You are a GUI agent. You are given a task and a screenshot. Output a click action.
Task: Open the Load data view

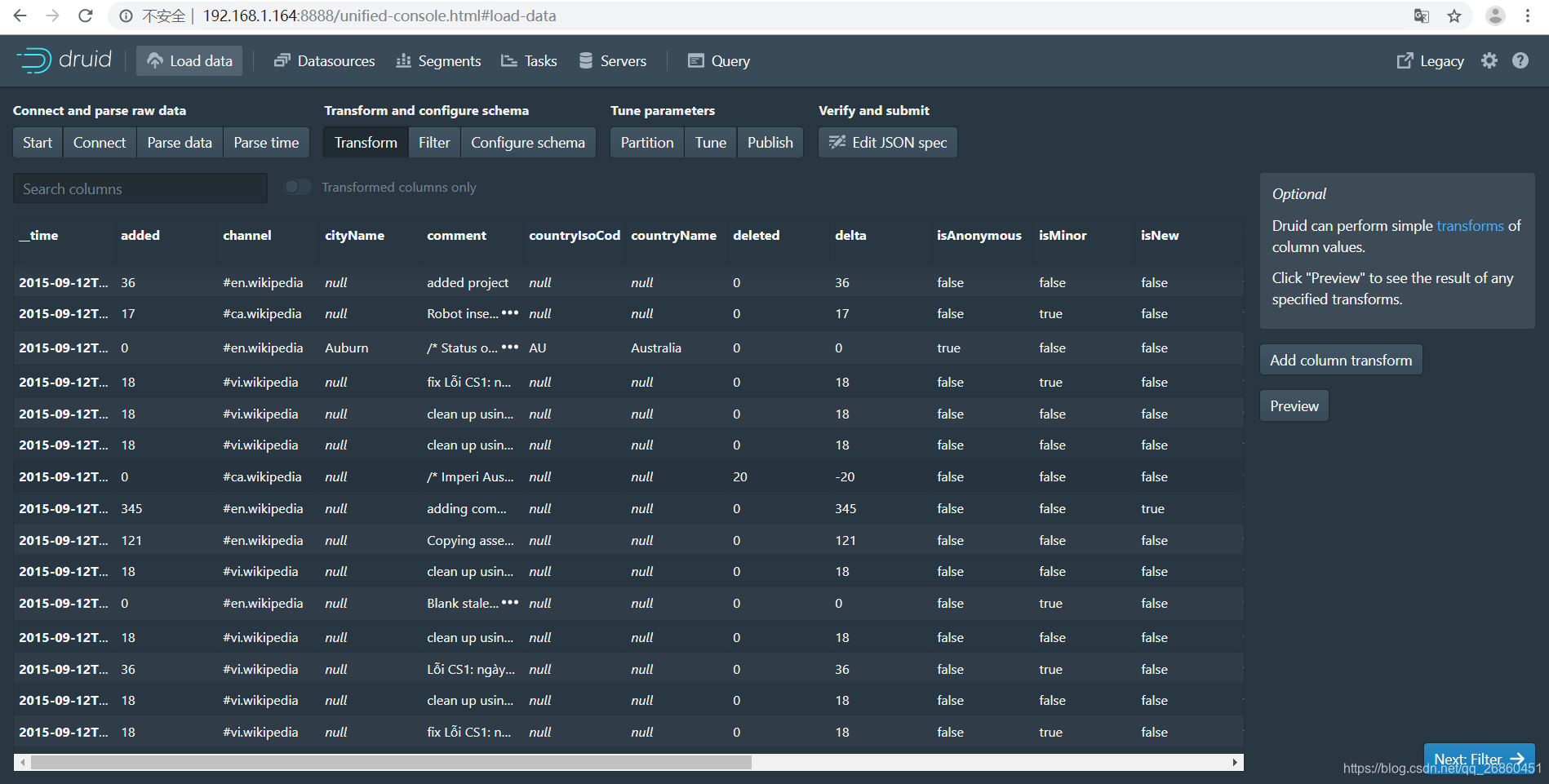[189, 60]
